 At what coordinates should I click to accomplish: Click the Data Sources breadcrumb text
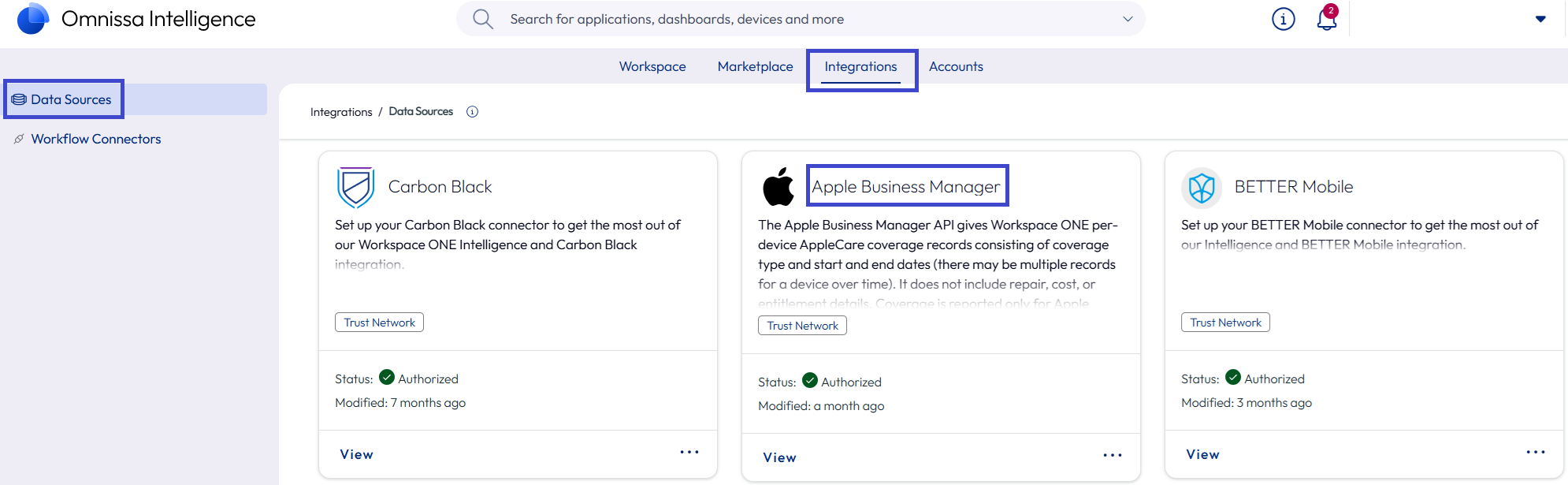tap(421, 111)
